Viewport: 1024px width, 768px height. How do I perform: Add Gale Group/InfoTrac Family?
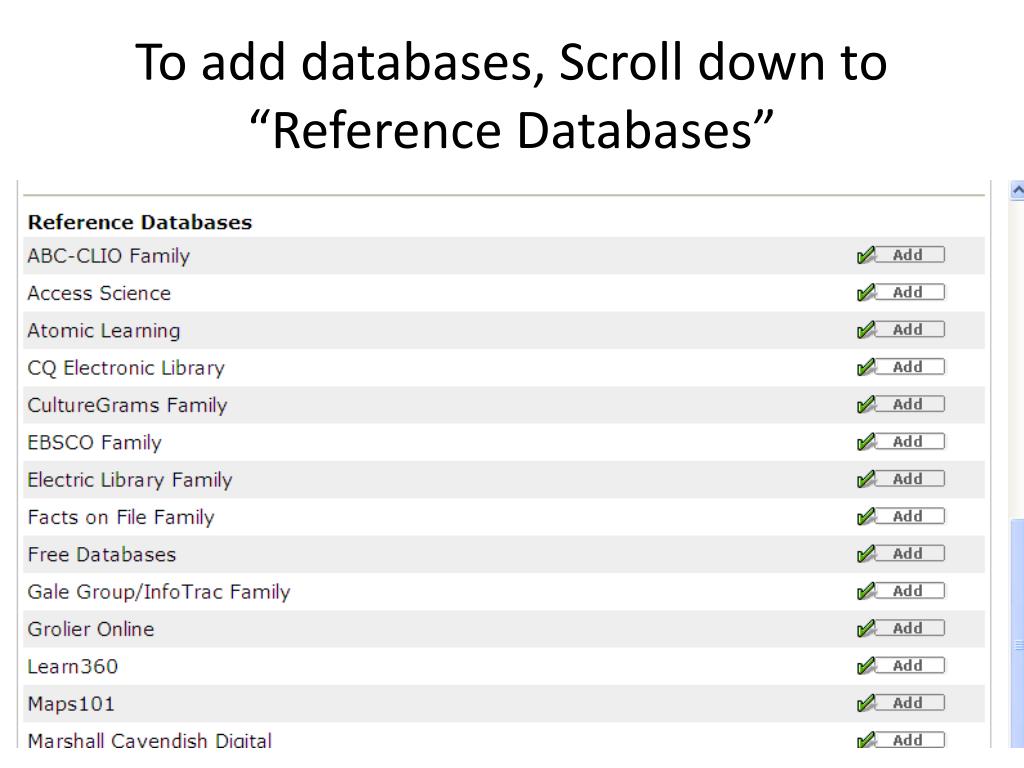901,591
